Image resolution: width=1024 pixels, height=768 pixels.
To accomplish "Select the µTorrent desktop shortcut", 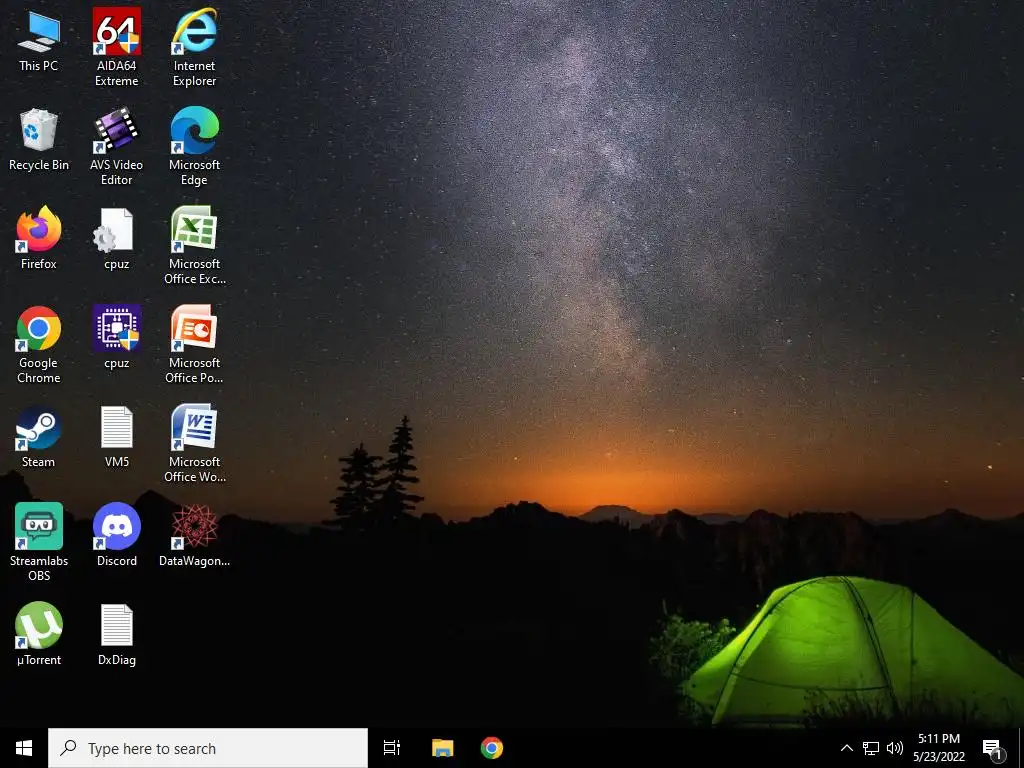I will tap(39, 634).
